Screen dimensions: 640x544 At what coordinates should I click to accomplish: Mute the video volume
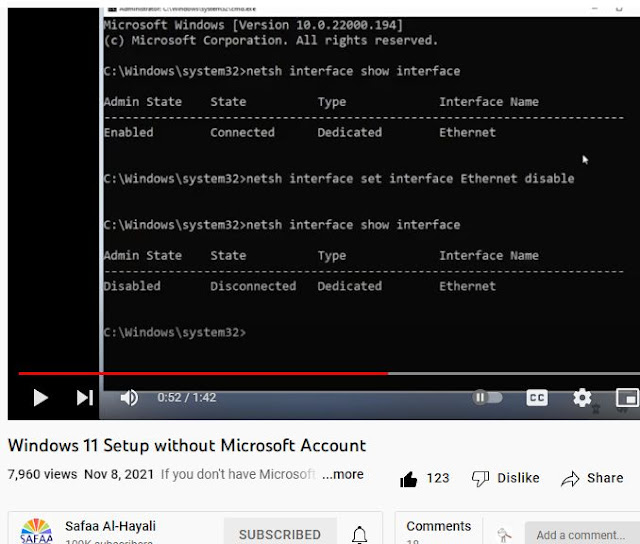pos(129,397)
